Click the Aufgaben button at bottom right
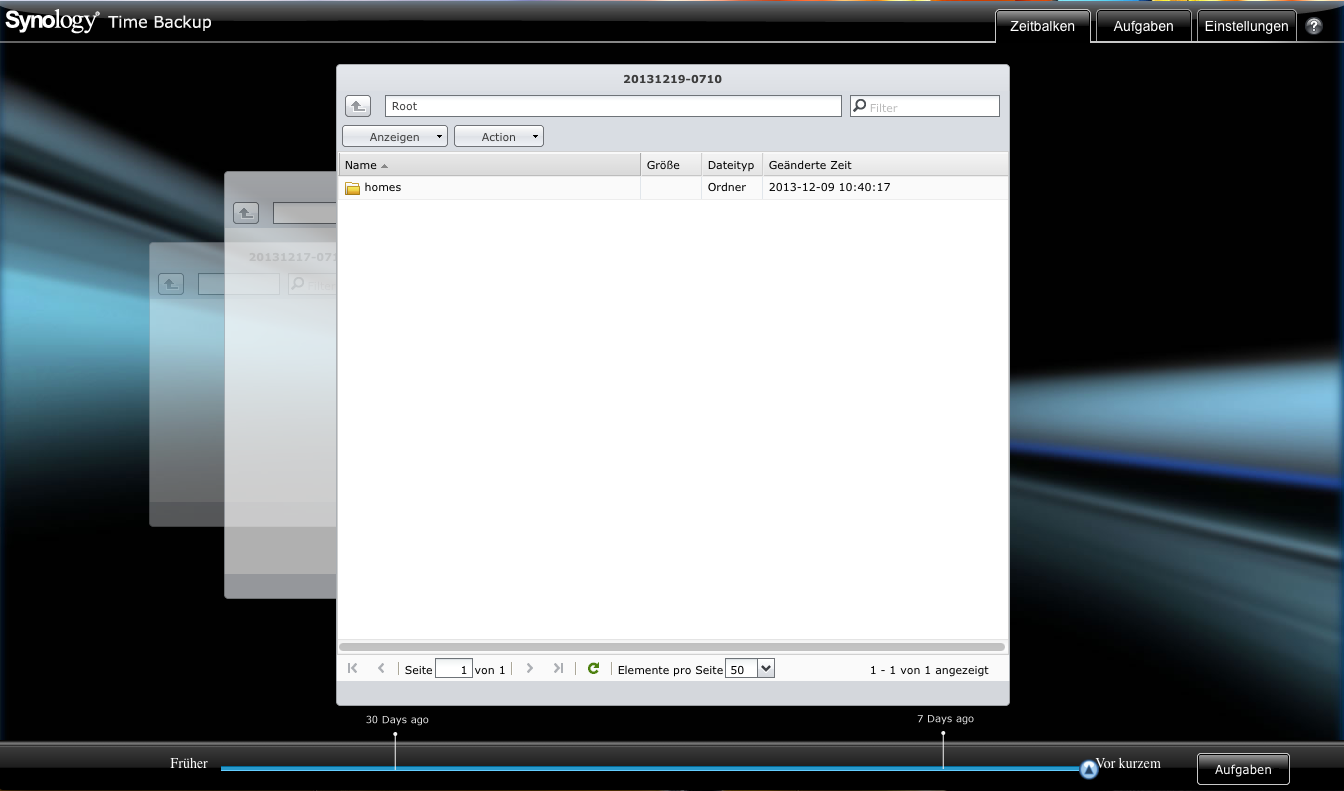The height and width of the screenshot is (791, 1344). [x=1243, y=769]
